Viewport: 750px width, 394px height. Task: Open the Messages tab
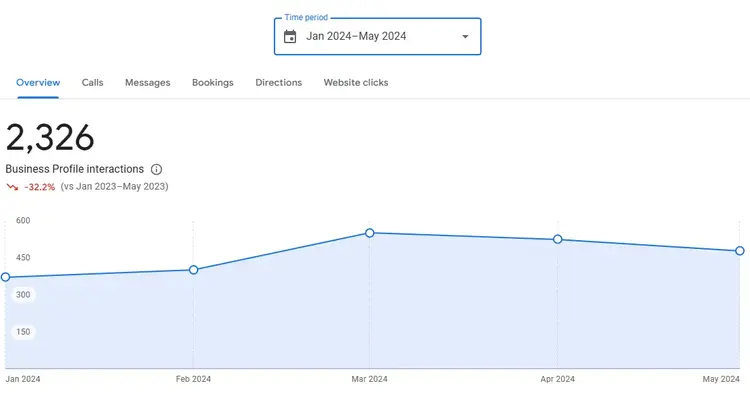[148, 83]
